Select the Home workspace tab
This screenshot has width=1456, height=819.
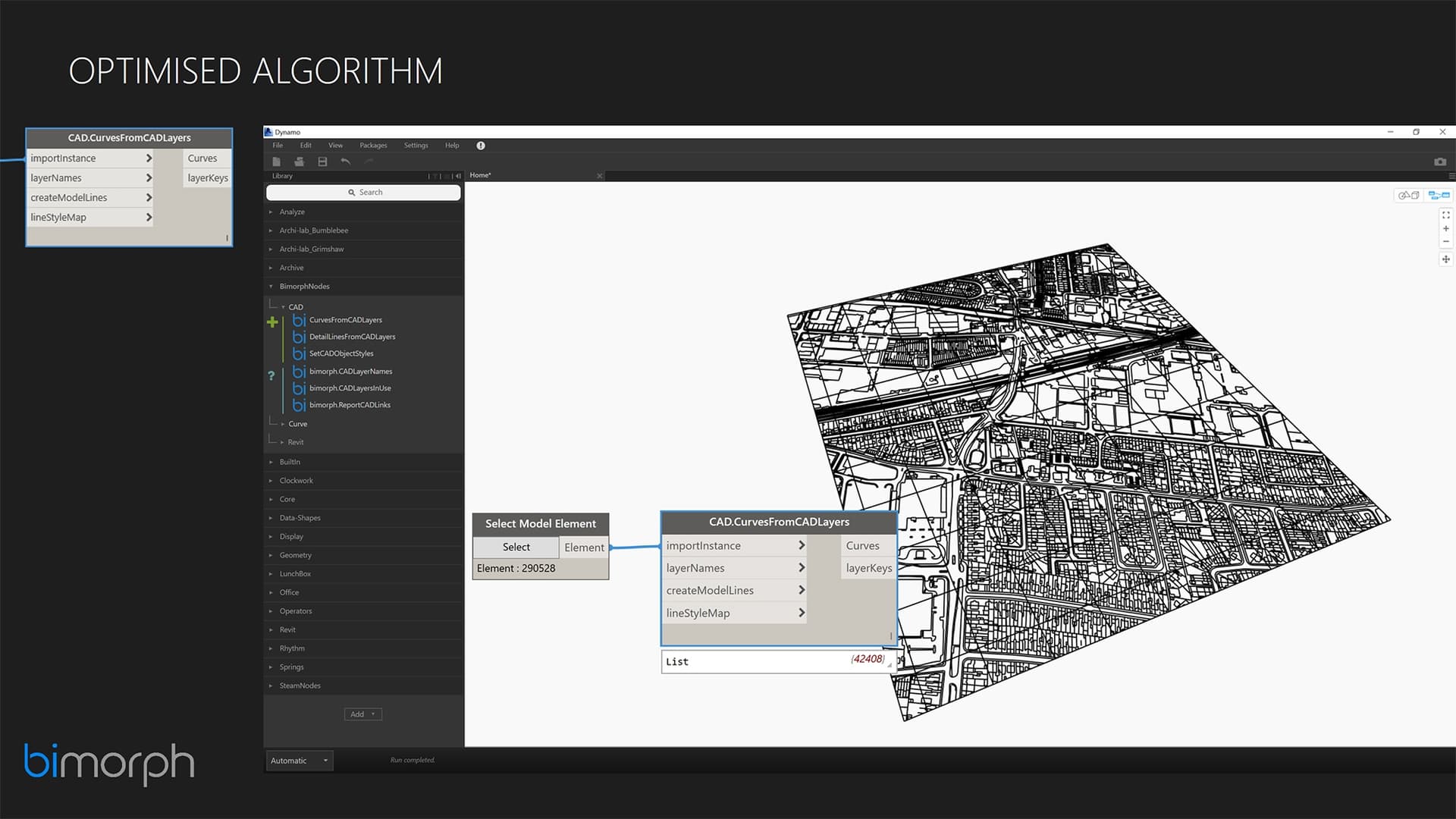point(479,174)
